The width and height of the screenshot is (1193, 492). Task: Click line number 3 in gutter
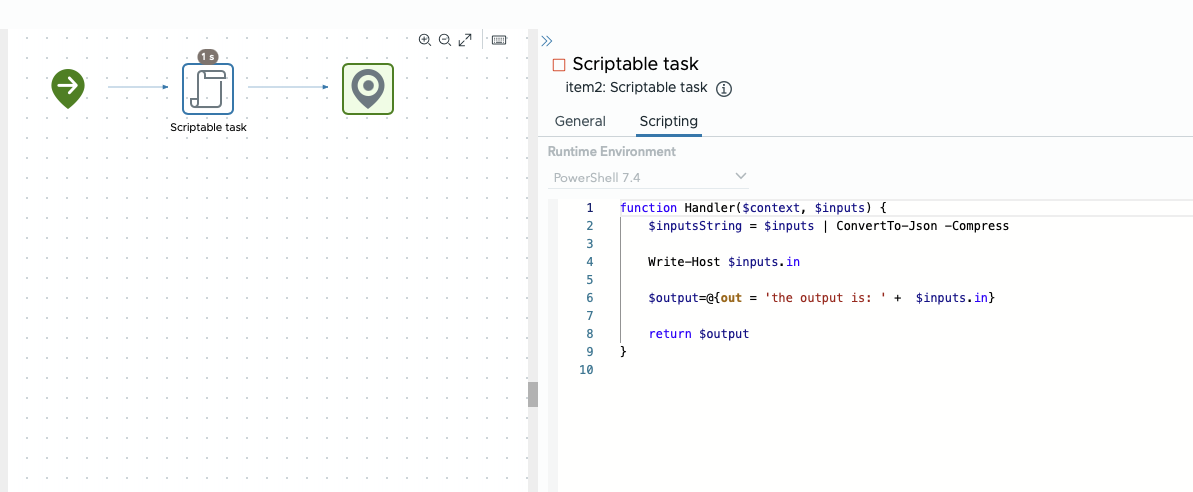(x=590, y=243)
